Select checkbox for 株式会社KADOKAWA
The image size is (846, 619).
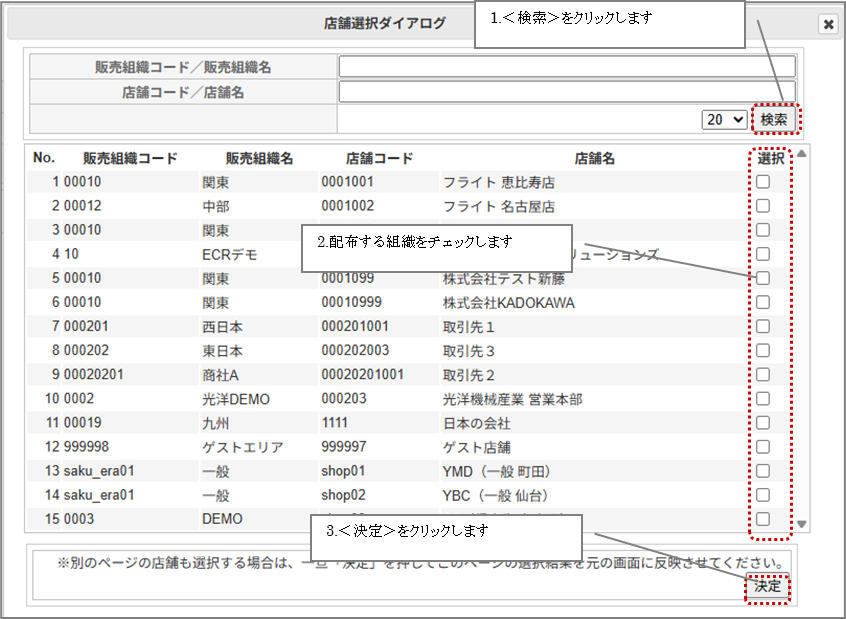click(x=763, y=302)
